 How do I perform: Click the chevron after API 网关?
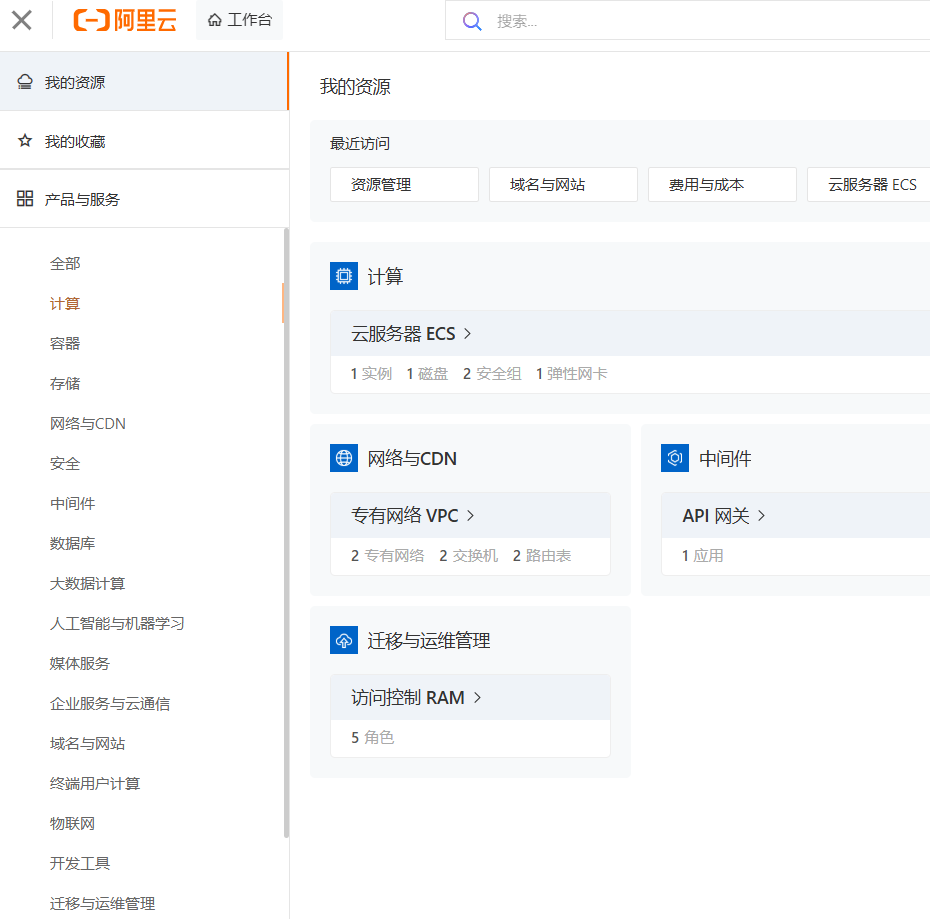coord(762,516)
